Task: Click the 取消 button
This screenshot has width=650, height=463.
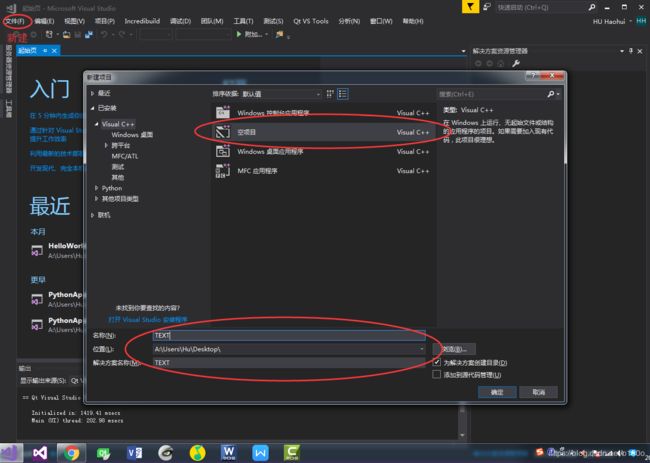Action: 538,392
